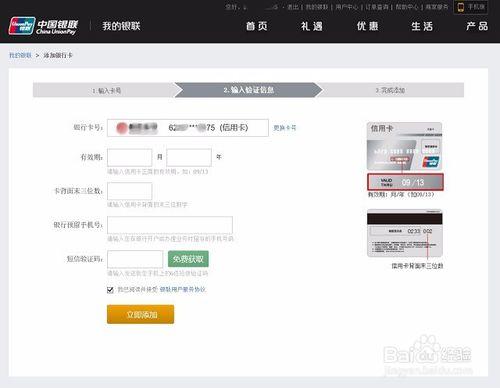The height and width of the screenshot is (388, 500).
Task: Click the 退出 logout link
Action: [x=293, y=7]
